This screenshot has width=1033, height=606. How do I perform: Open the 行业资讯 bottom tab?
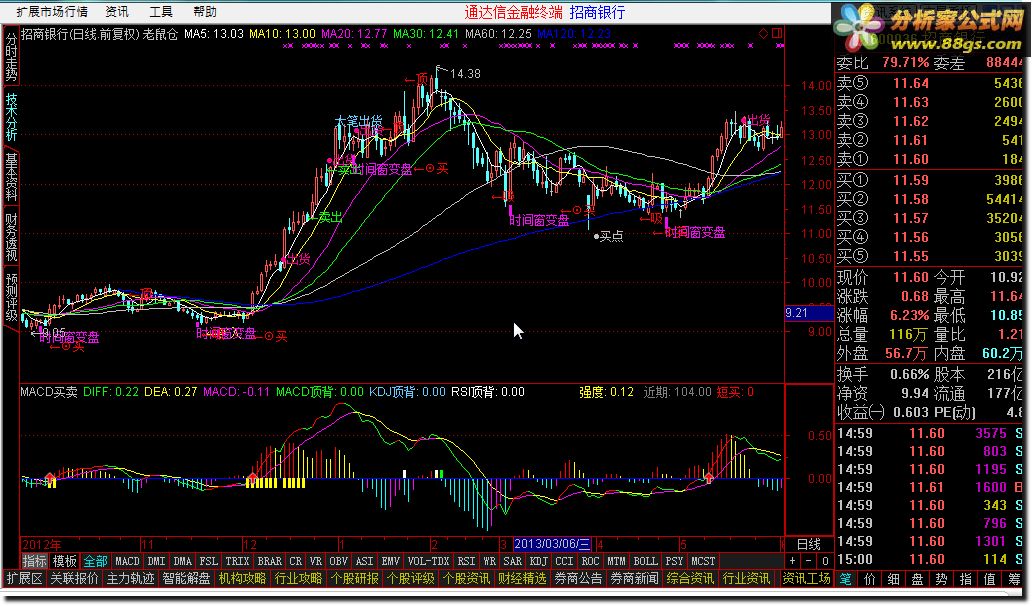(x=746, y=578)
